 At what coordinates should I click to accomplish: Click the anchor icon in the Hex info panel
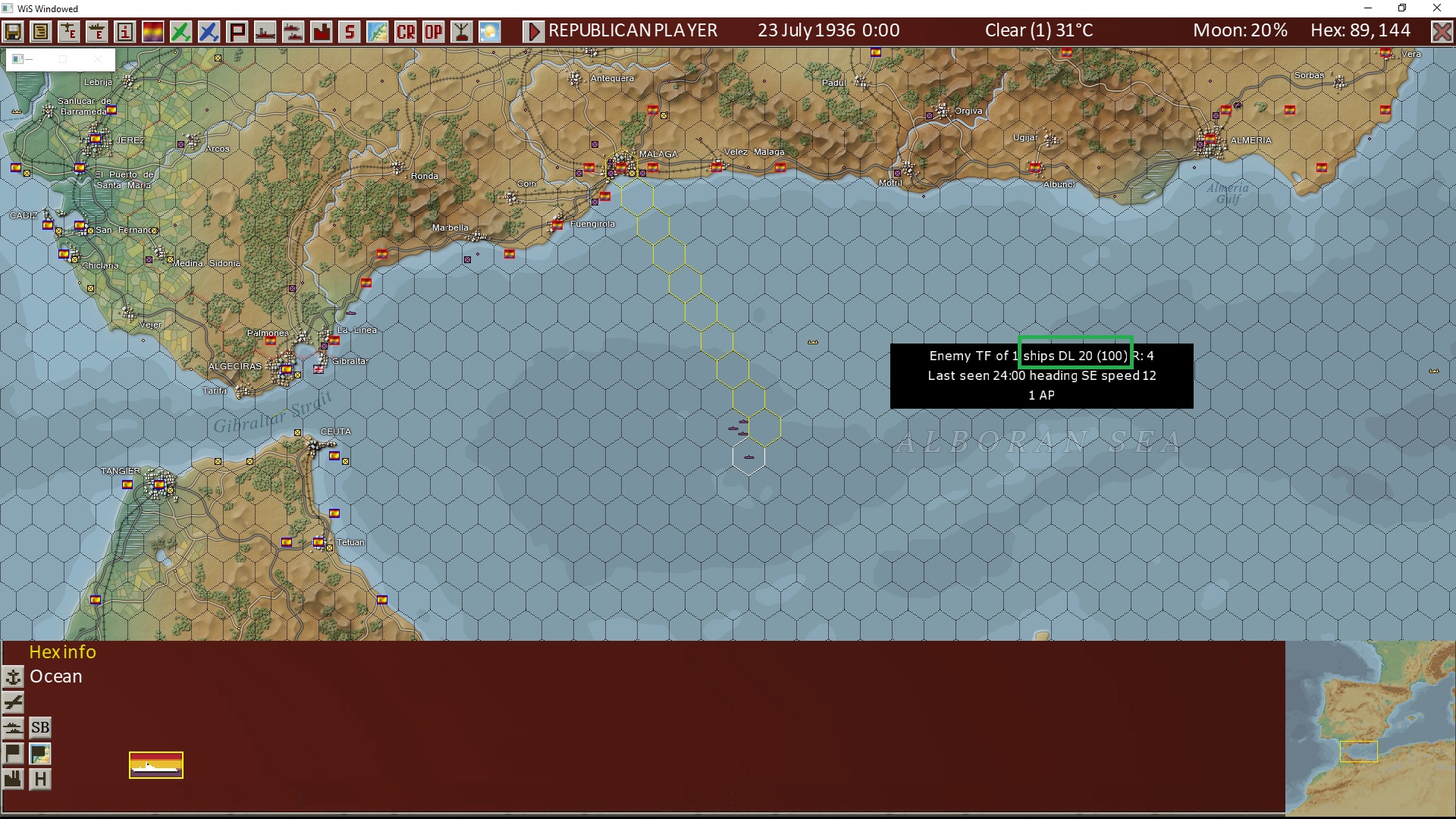(13, 676)
